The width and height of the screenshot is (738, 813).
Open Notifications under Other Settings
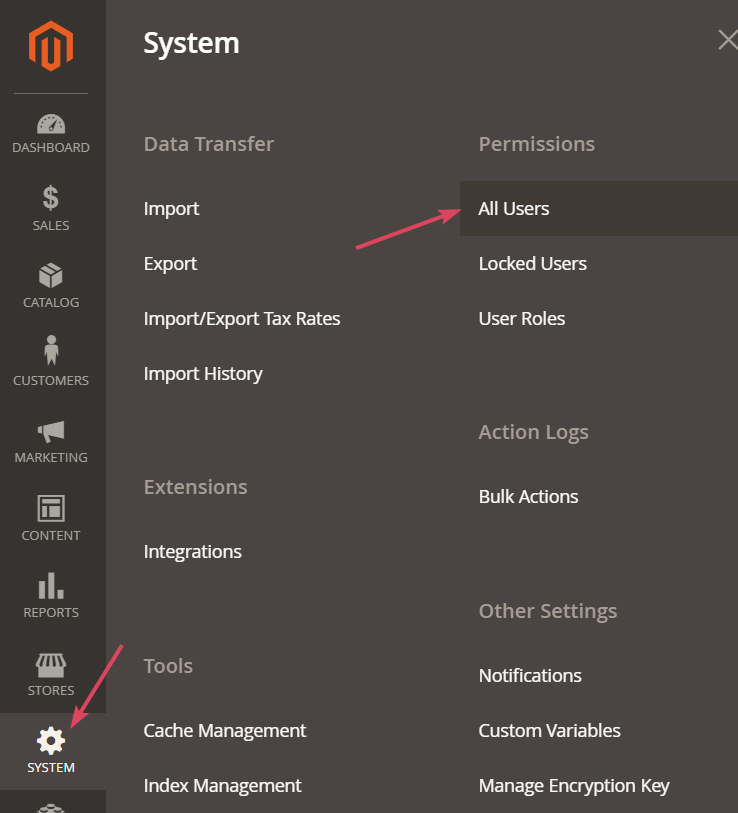click(x=530, y=676)
